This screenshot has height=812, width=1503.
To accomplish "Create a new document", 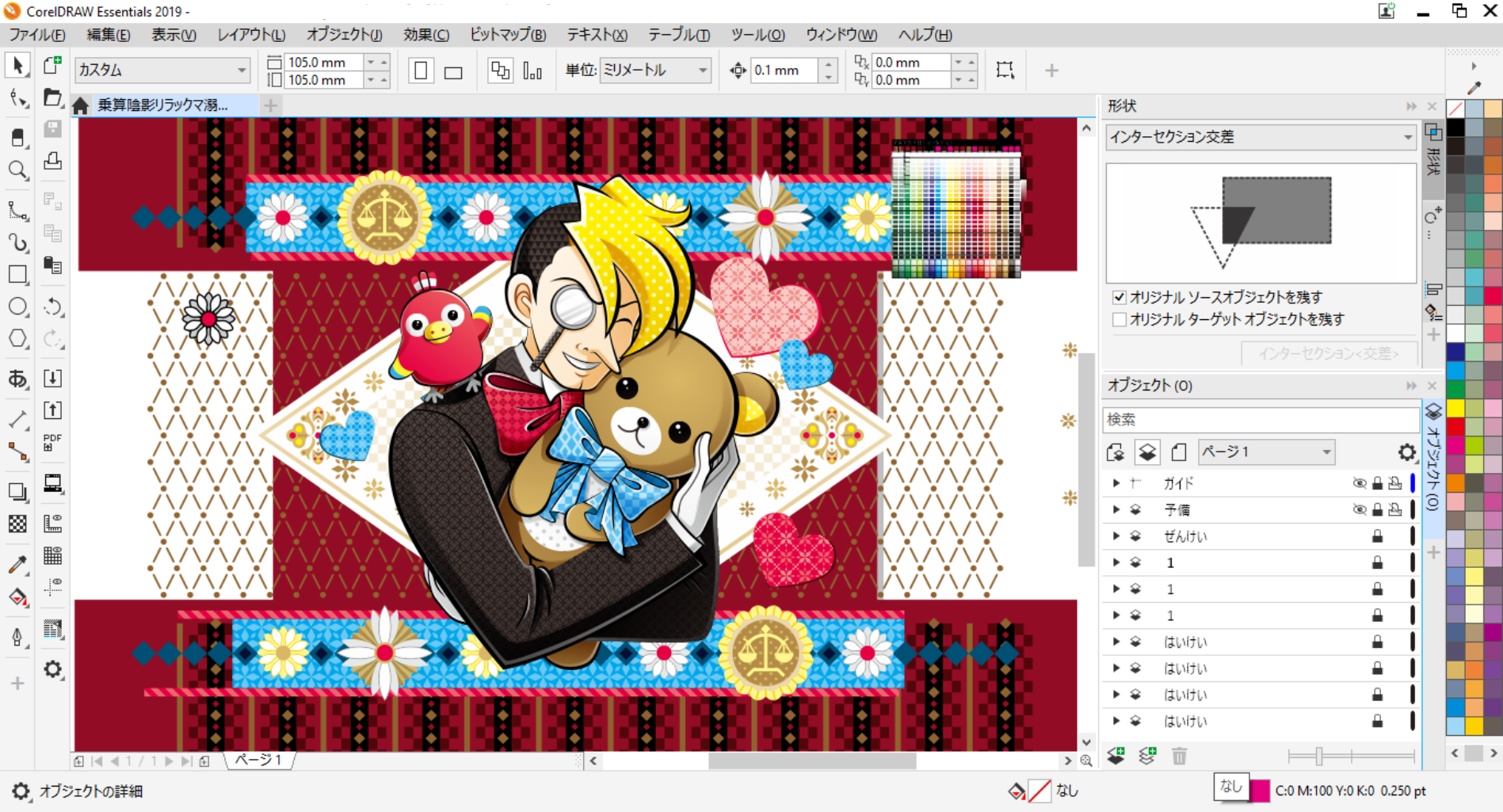I will pos(53,65).
